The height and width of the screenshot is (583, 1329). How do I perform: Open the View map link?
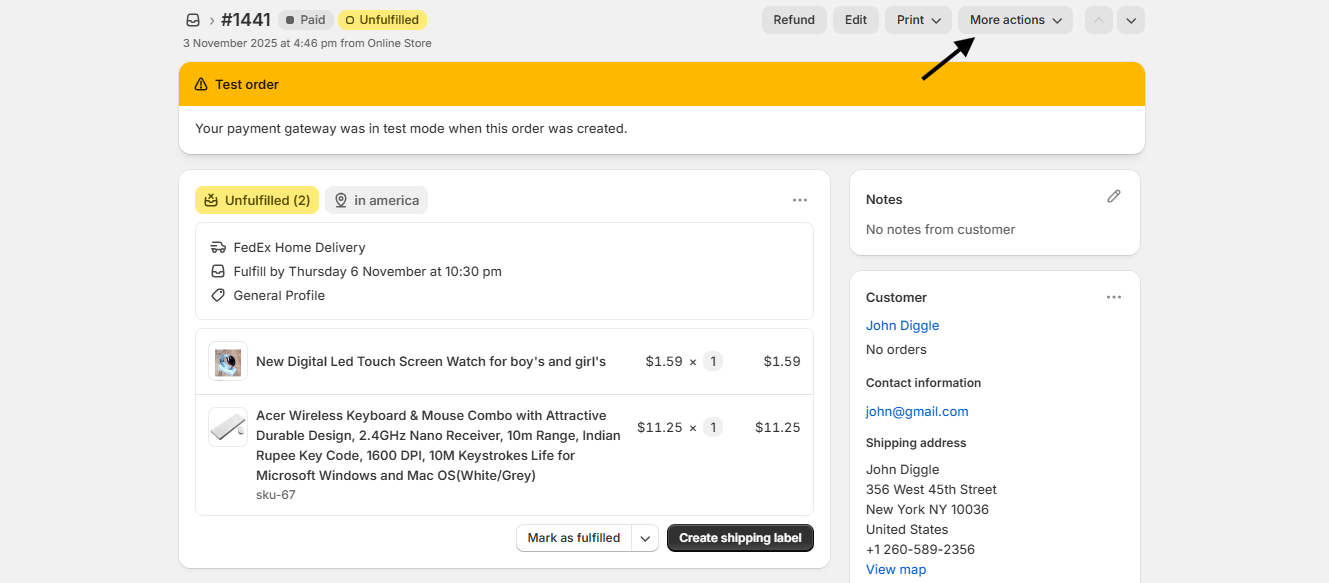pos(895,570)
